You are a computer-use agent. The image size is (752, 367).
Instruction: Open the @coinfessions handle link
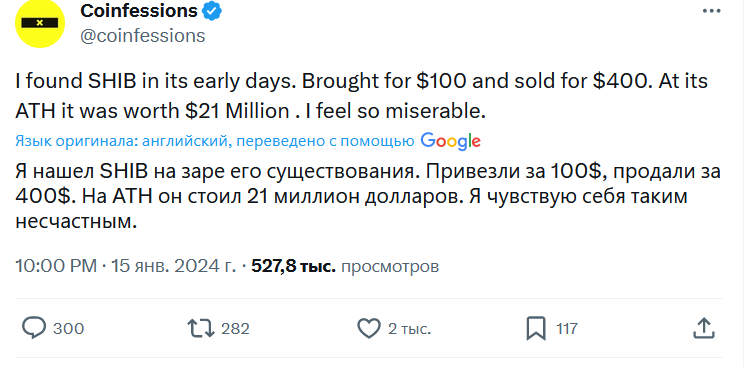click(x=142, y=36)
